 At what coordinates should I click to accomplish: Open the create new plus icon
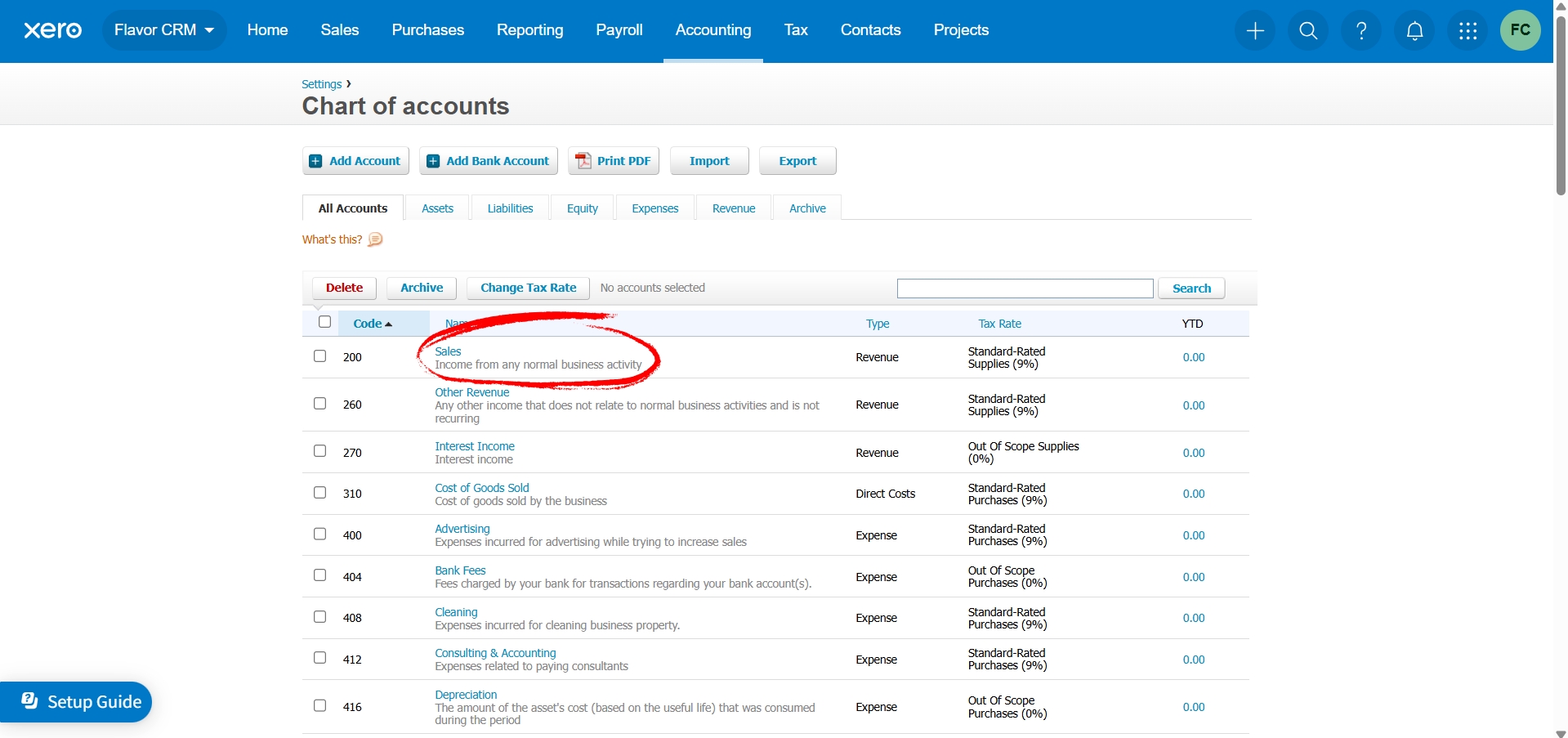point(1255,31)
